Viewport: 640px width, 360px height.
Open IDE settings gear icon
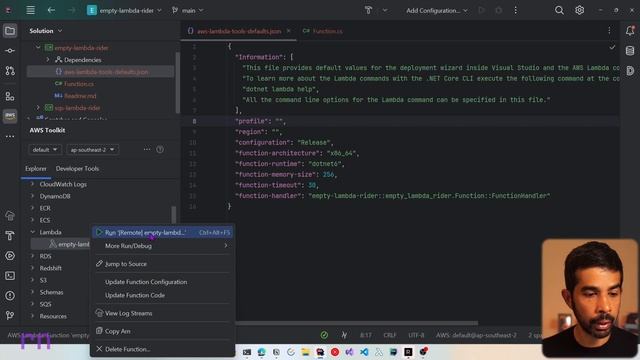[x=580, y=10]
